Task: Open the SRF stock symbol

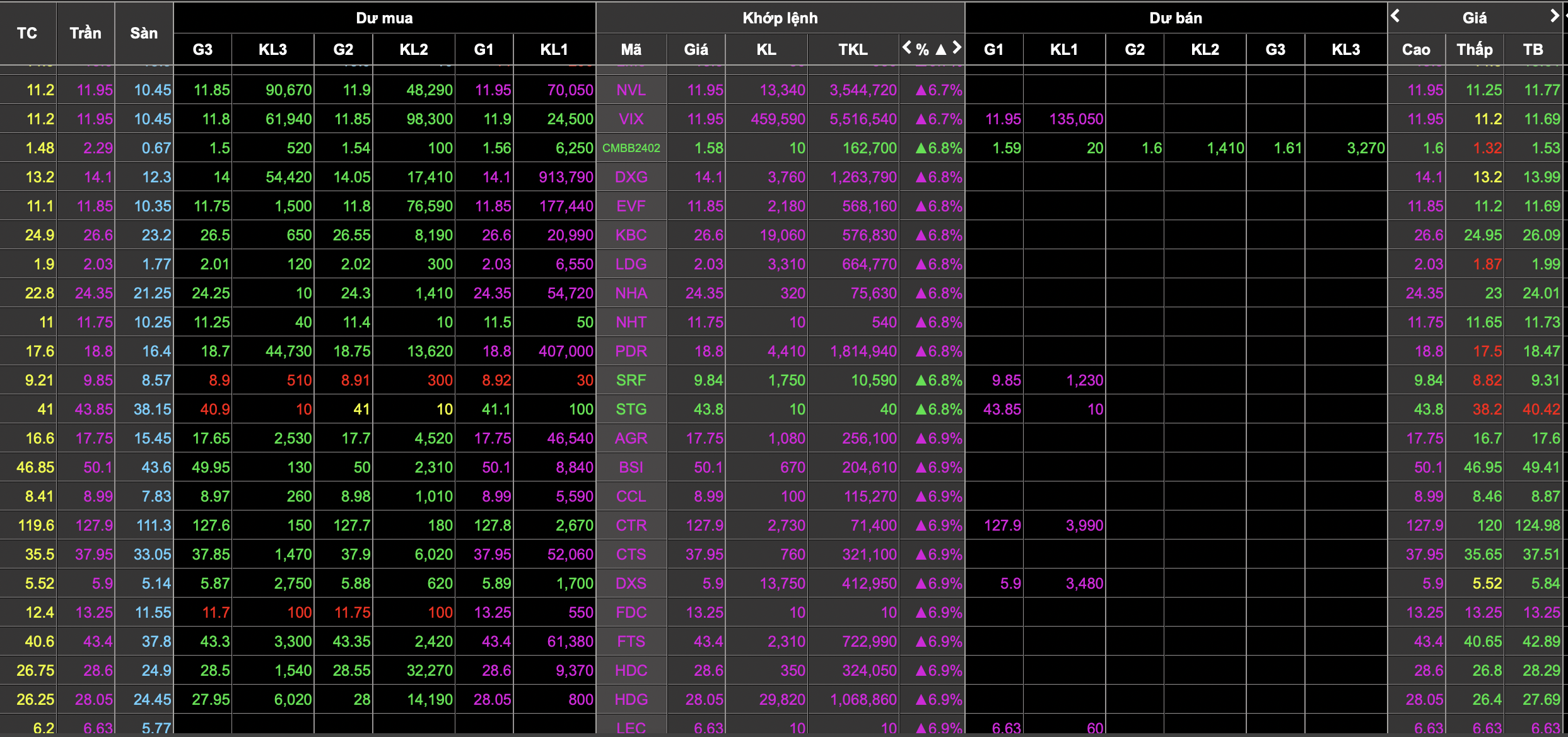Action: [631, 380]
